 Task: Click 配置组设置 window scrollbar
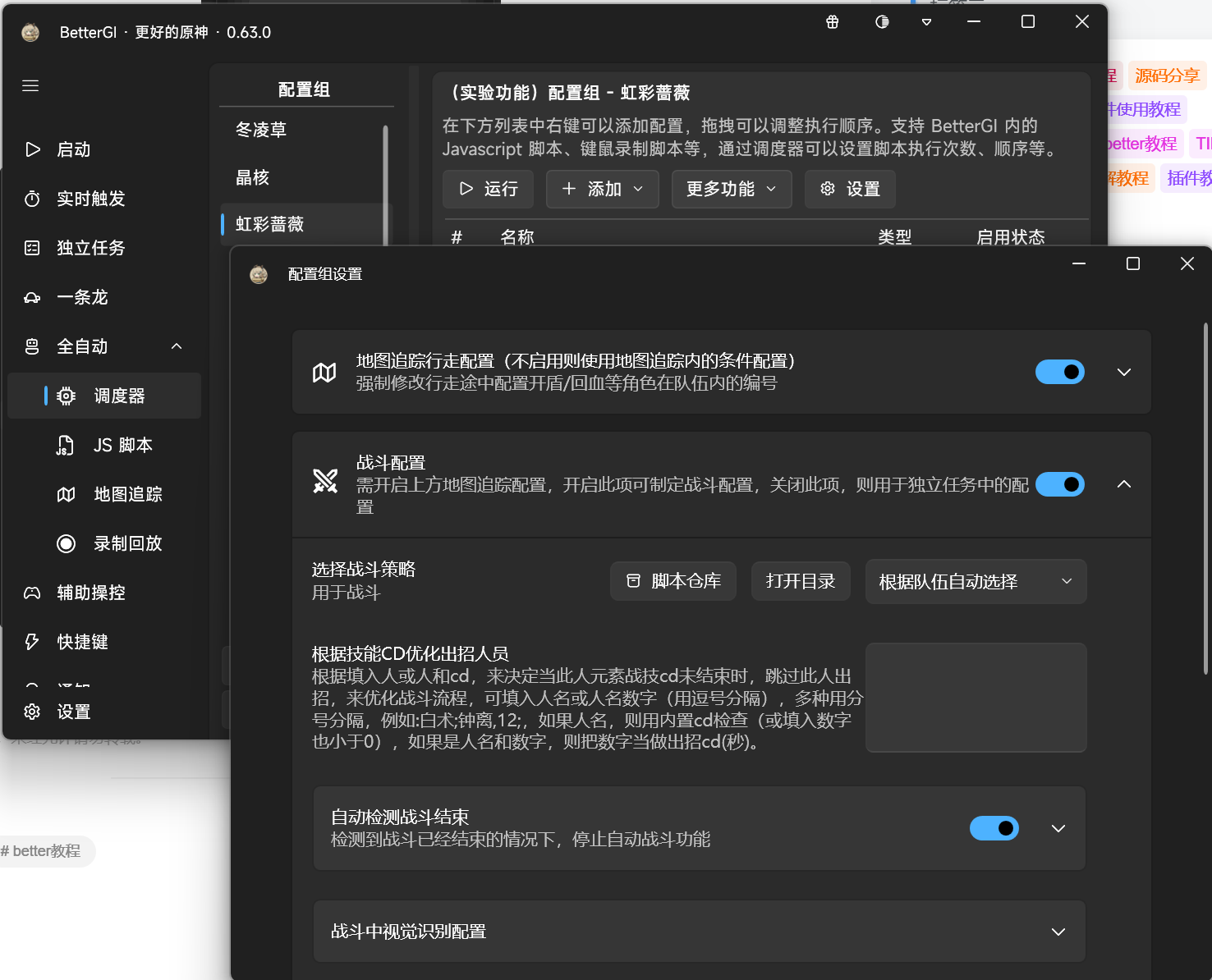click(1206, 499)
